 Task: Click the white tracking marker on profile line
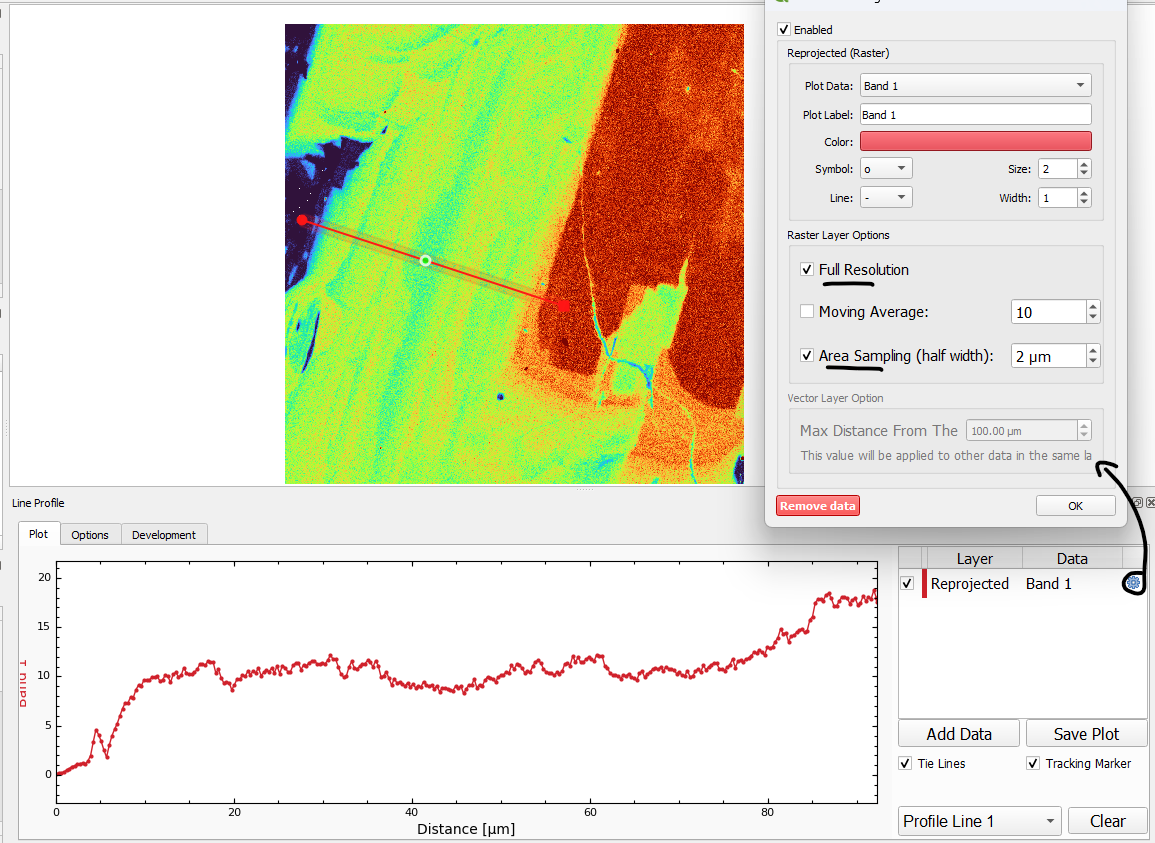[425, 260]
